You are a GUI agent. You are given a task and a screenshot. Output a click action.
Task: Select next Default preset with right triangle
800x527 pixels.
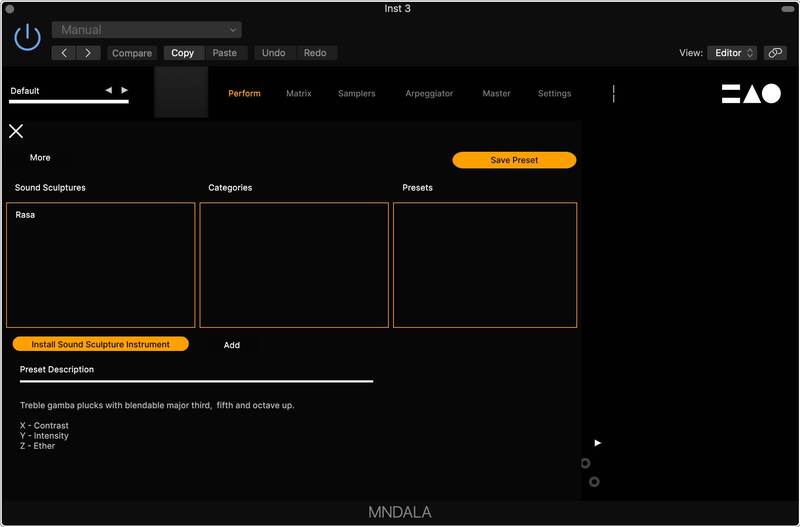coord(124,90)
